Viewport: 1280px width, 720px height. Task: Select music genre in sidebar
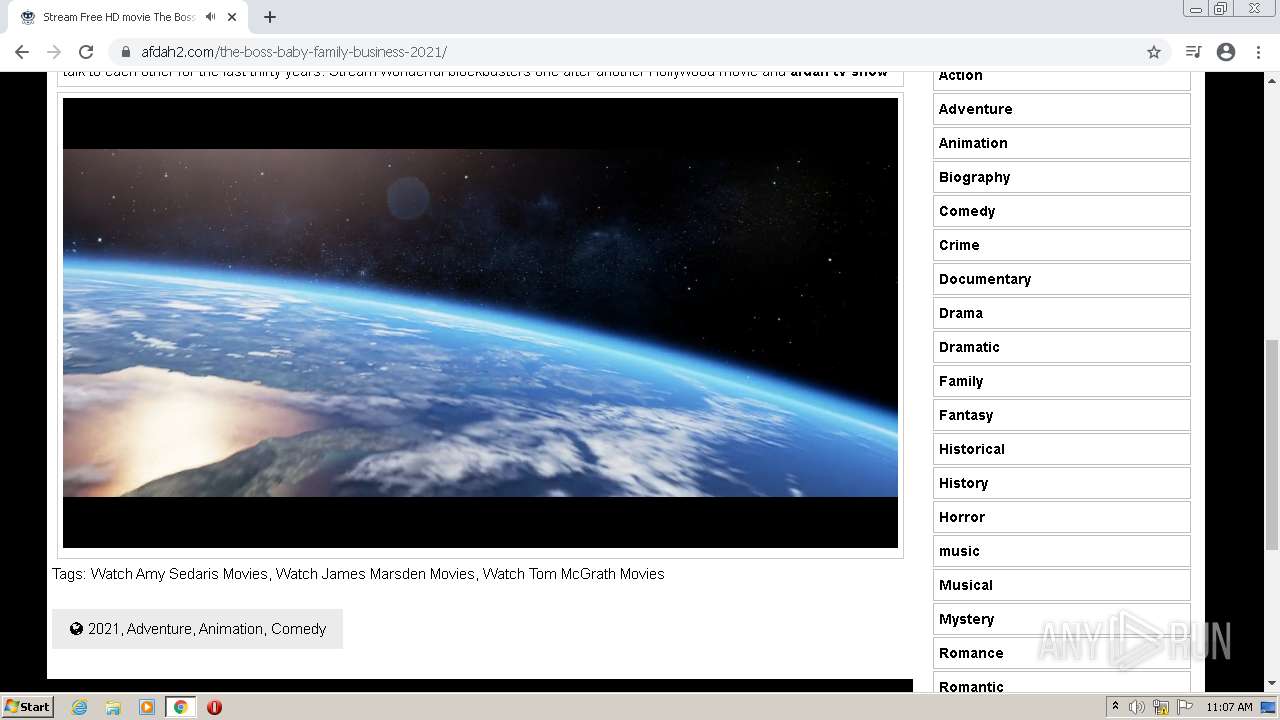[1061, 551]
